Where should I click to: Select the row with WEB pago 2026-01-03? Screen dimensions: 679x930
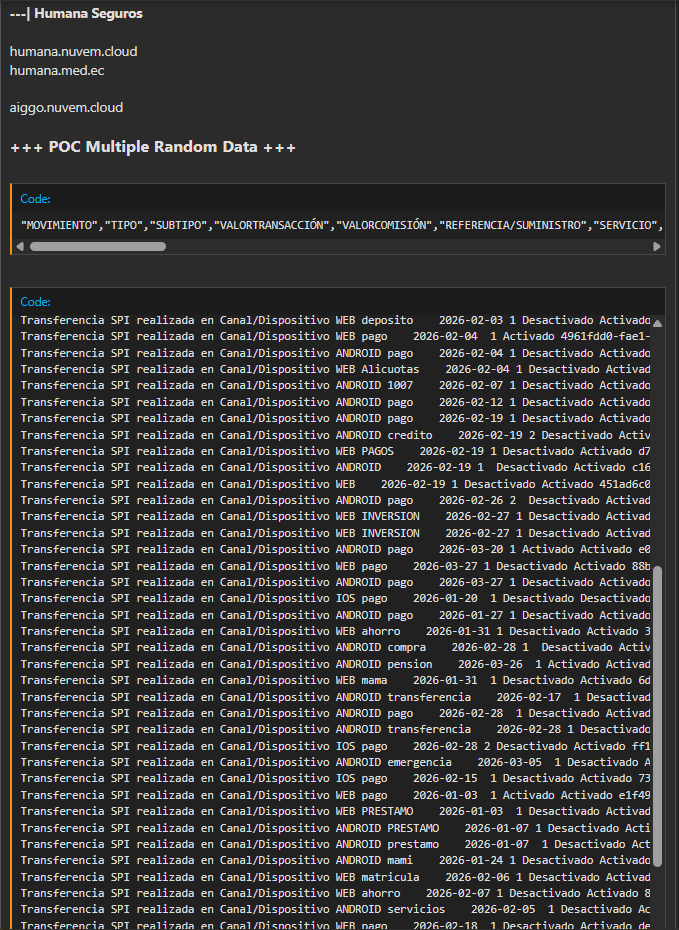(336, 795)
